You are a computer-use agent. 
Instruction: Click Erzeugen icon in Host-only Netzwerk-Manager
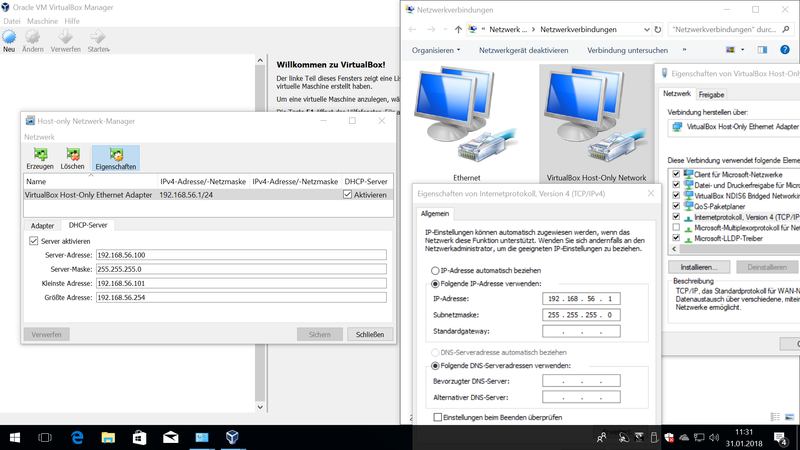pyautogui.click(x=40, y=154)
